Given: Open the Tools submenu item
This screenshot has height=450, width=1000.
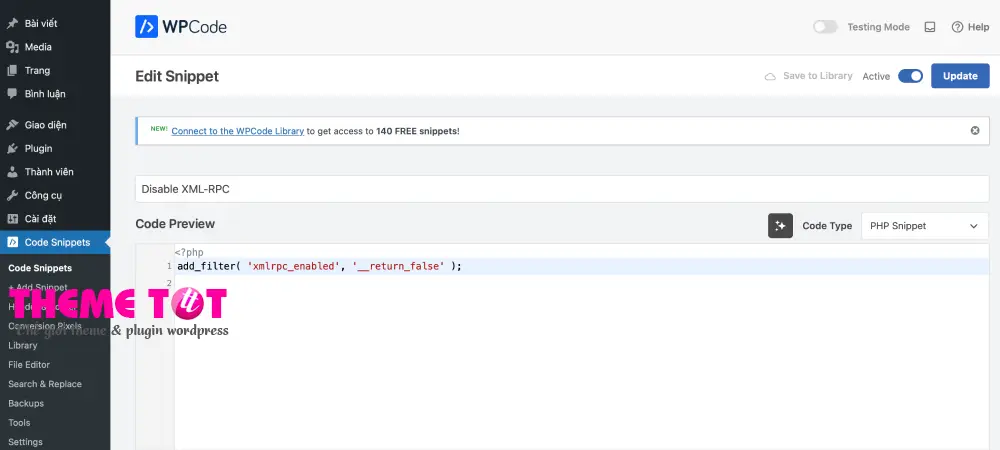Looking at the screenshot, I should click(x=19, y=423).
